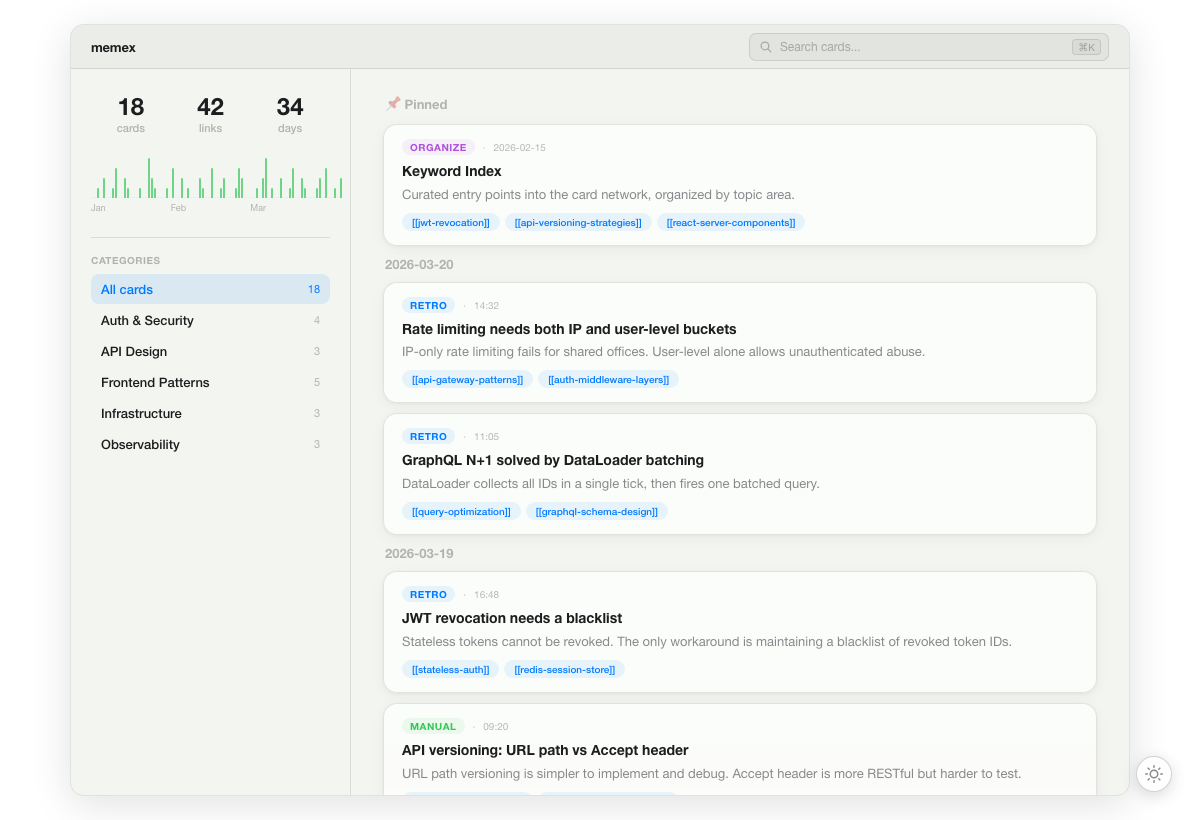Follow the [[react-server-components]] link
The height and width of the screenshot is (820, 1200).
(731, 222)
